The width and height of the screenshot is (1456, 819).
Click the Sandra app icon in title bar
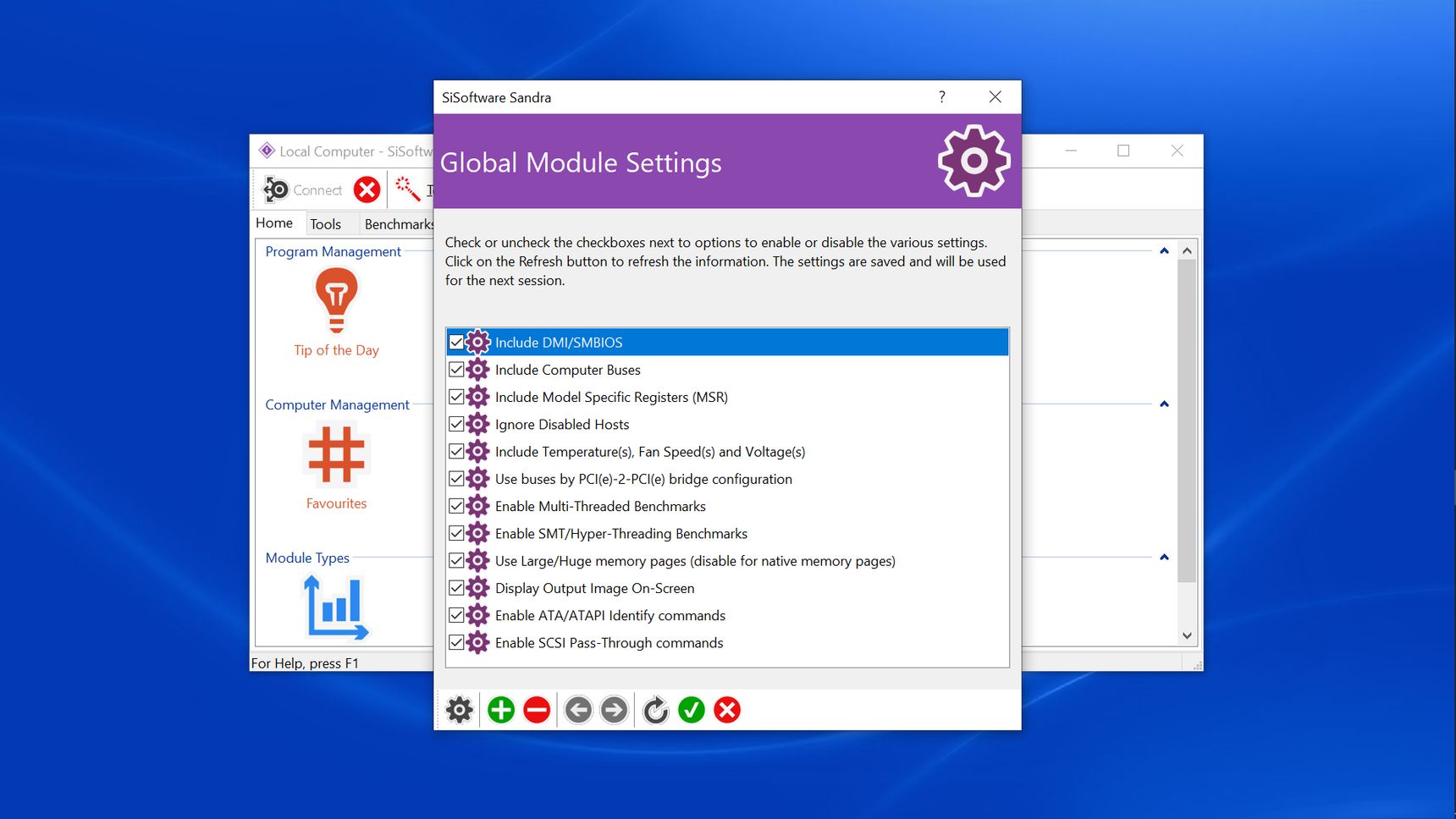pyautogui.click(x=267, y=151)
